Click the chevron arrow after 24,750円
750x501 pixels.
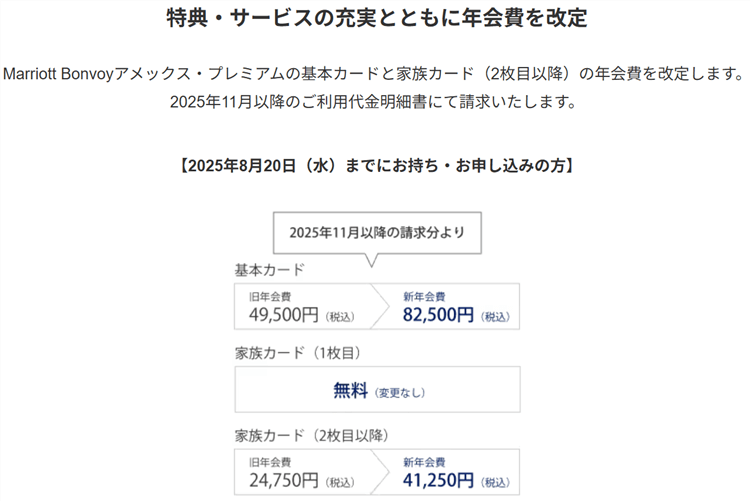378,472
